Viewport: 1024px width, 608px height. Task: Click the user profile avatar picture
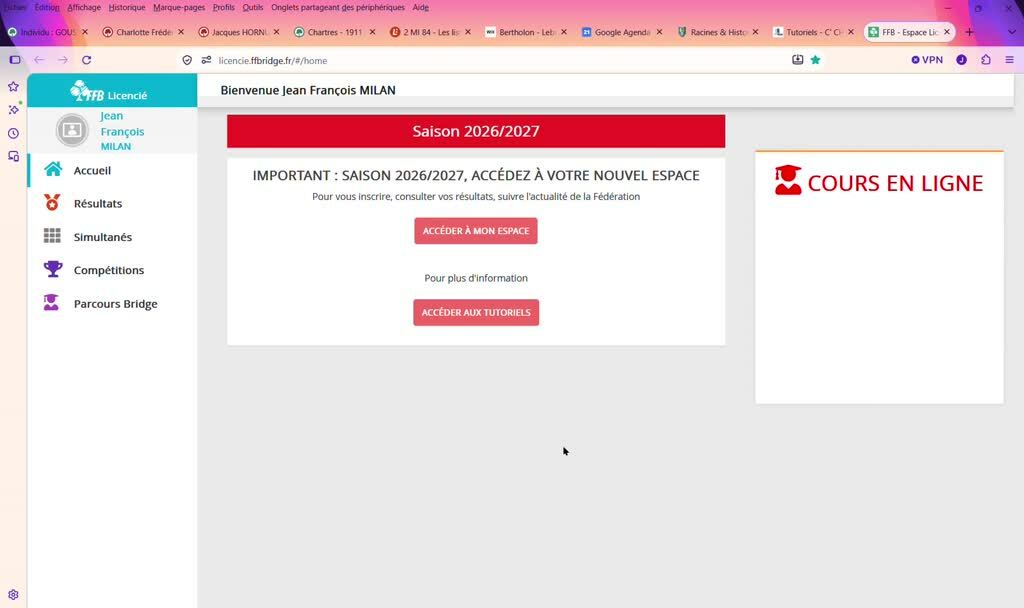tap(72, 130)
